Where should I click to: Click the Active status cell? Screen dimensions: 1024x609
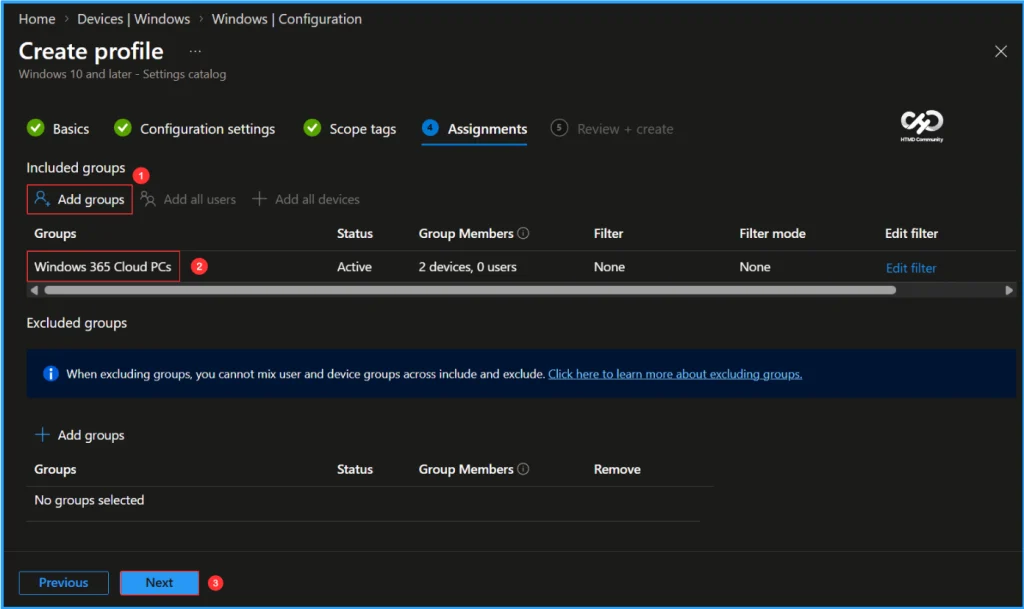click(354, 267)
